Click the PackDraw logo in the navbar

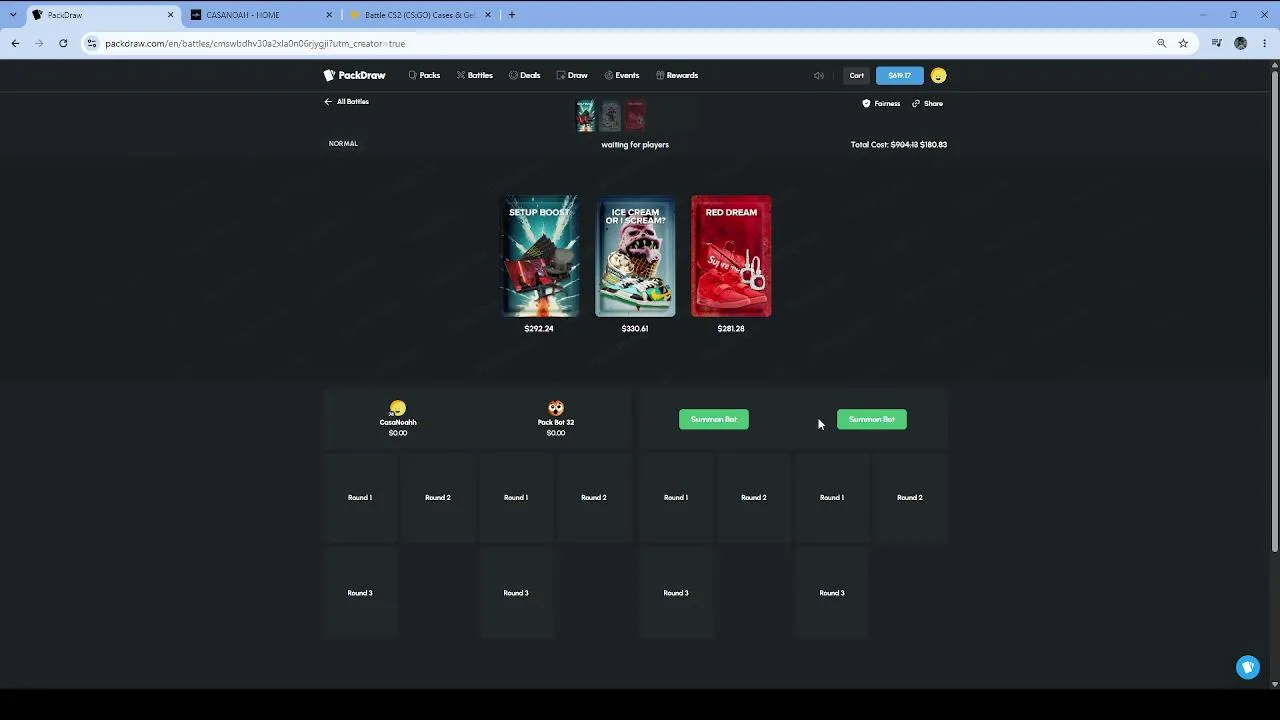(354, 75)
